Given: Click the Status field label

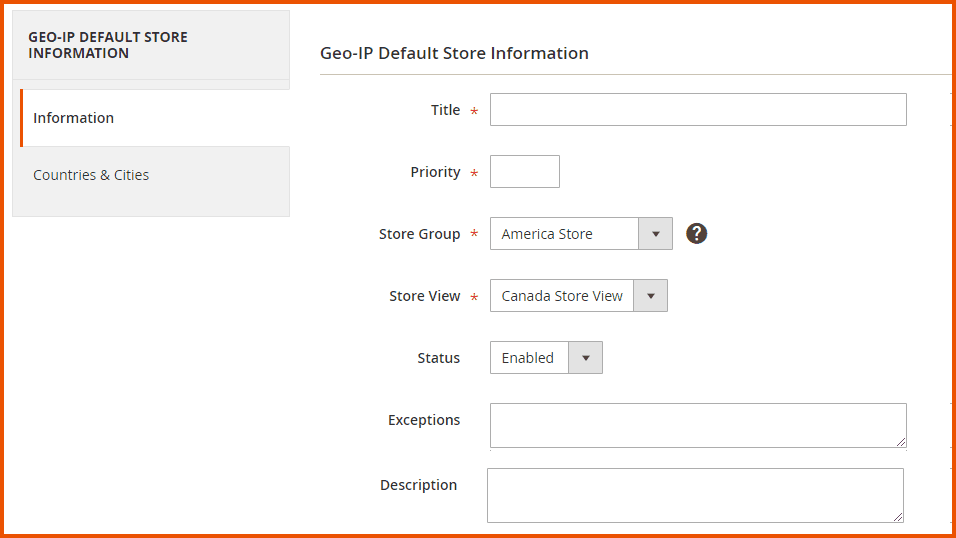Looking at the screenshot, I should click(x=438, y=358).
